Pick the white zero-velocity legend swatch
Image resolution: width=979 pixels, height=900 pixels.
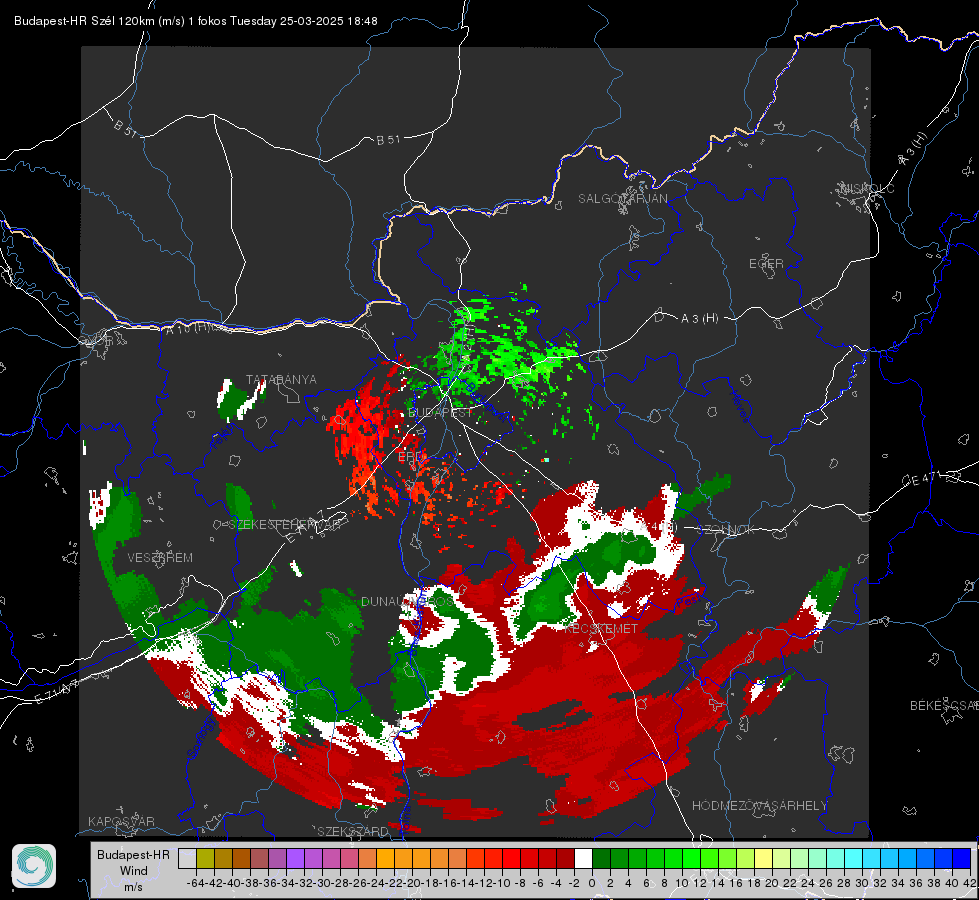(x=583, y=859)
